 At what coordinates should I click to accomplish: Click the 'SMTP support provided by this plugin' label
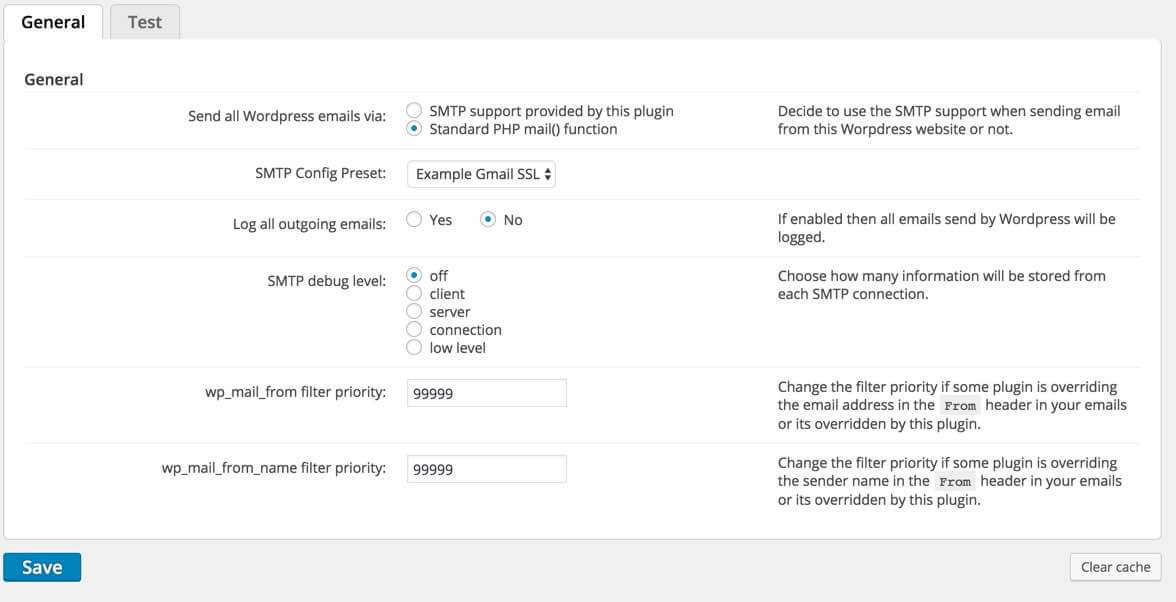point(551,111)
